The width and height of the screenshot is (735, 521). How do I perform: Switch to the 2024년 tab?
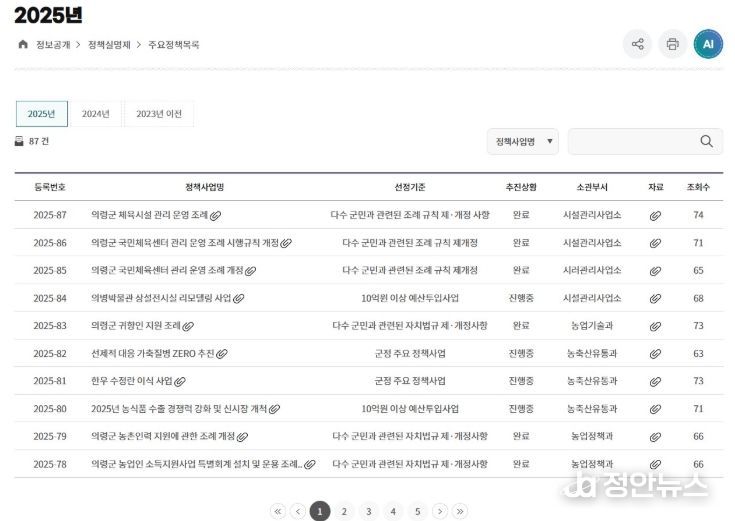pos(96,114)
